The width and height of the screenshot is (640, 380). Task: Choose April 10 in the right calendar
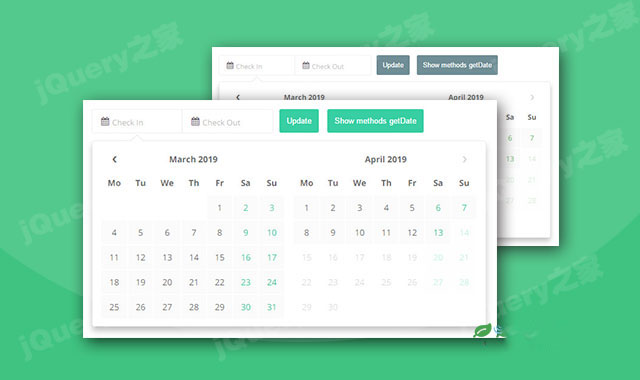360,233
